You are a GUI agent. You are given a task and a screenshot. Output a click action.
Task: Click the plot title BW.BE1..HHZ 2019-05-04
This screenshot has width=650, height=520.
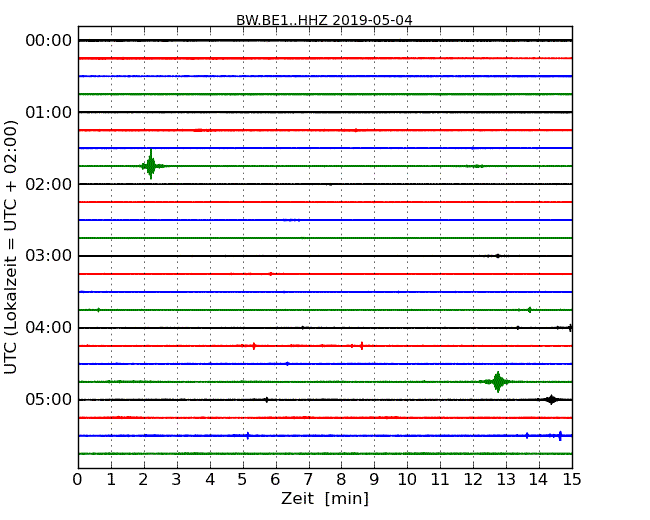click(324, 20)
